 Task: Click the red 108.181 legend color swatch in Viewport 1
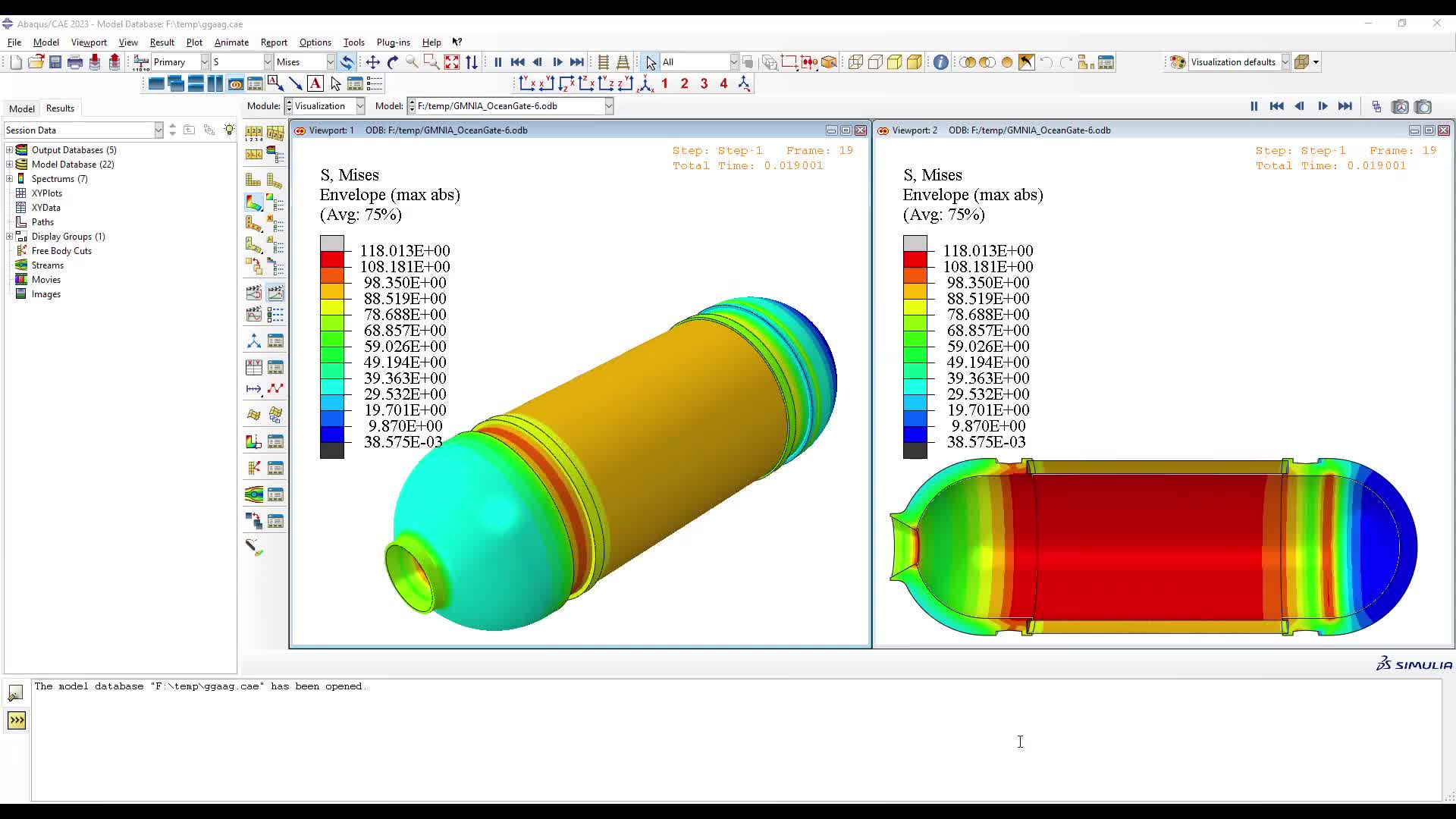332,259
